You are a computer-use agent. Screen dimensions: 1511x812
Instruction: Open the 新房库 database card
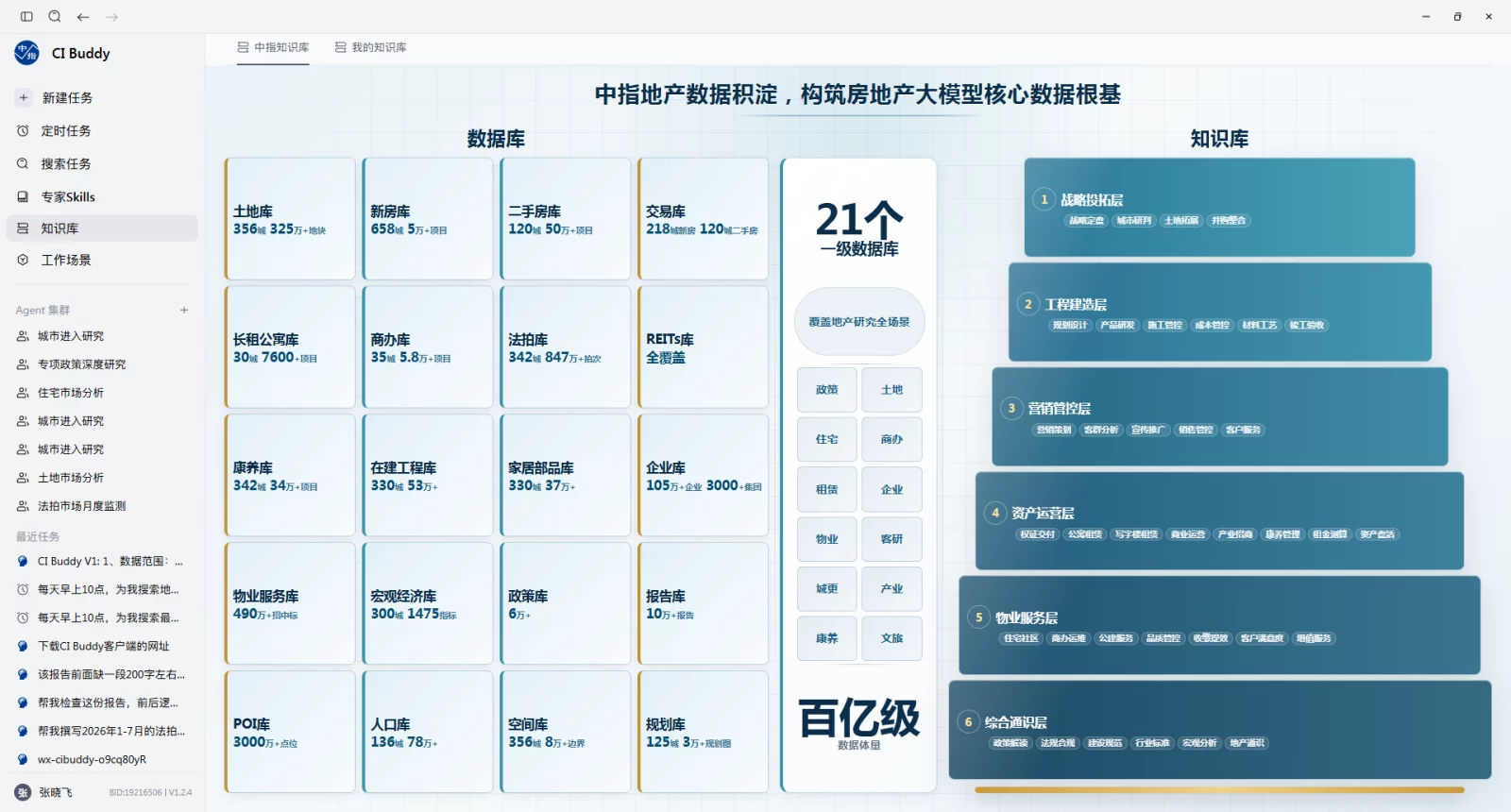(428, 219)
